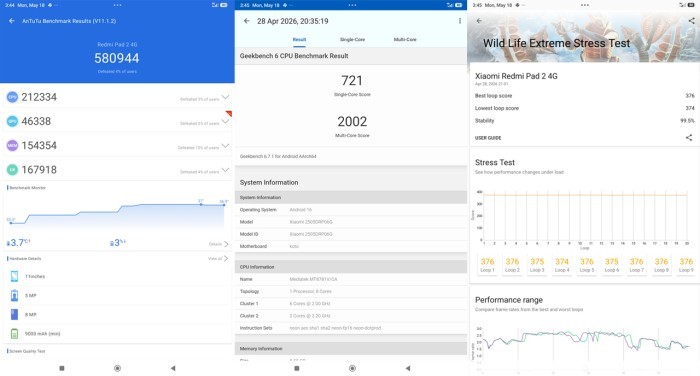Tap the Multi-Core Score 2002
700x376 pixels.
352,121
